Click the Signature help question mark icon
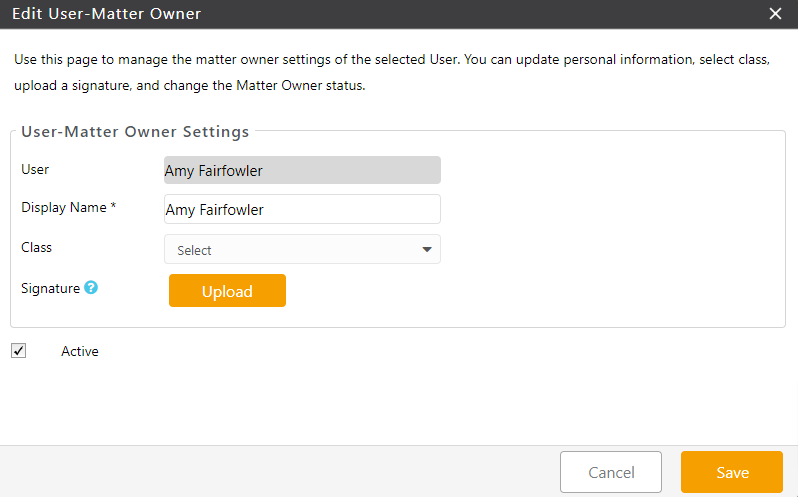Image resolution: width=798 pixels, height=497 pixels. pyautogui.click(x=91, y=288)
